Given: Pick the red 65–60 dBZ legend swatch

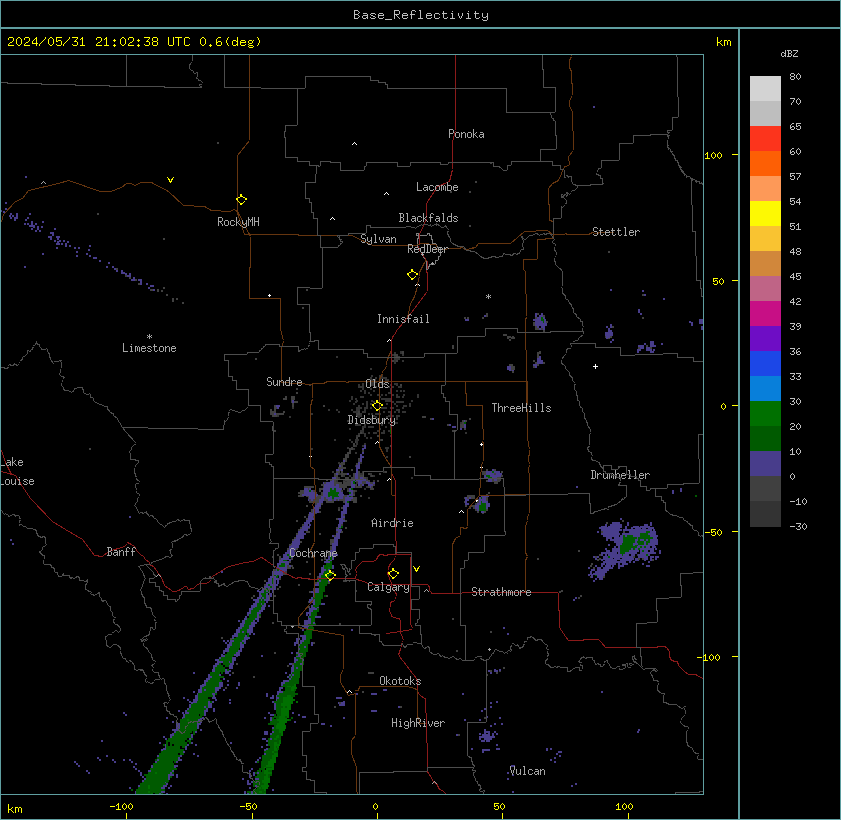Looking at the screenshot, I should pos(765,139).
